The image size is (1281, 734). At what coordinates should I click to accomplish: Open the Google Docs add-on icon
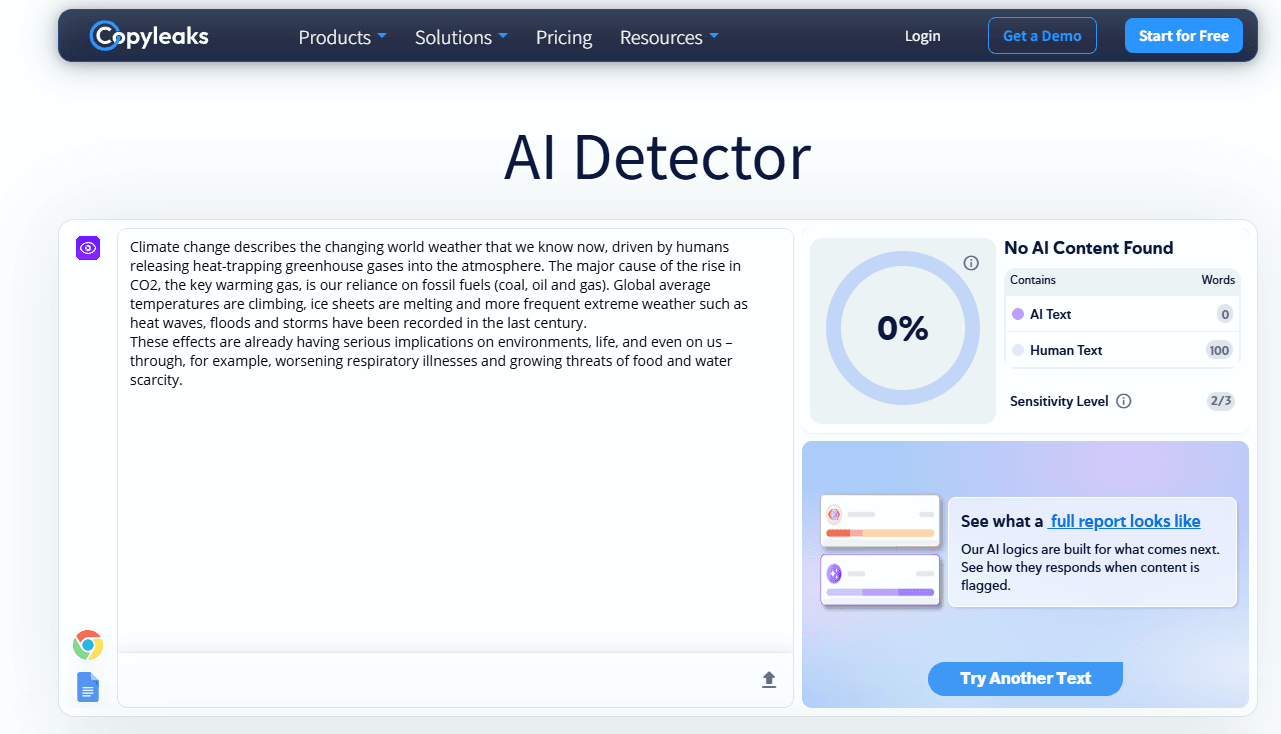(x=88, y=687)
